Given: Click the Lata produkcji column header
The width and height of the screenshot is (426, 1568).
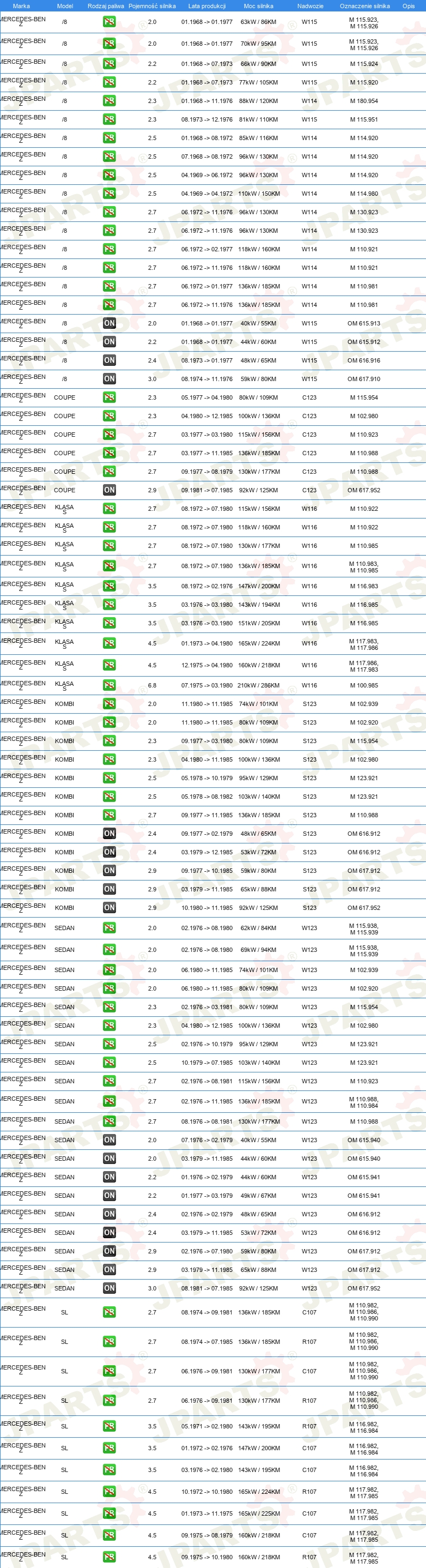Looking at the screenshot, I should (207, 6).
